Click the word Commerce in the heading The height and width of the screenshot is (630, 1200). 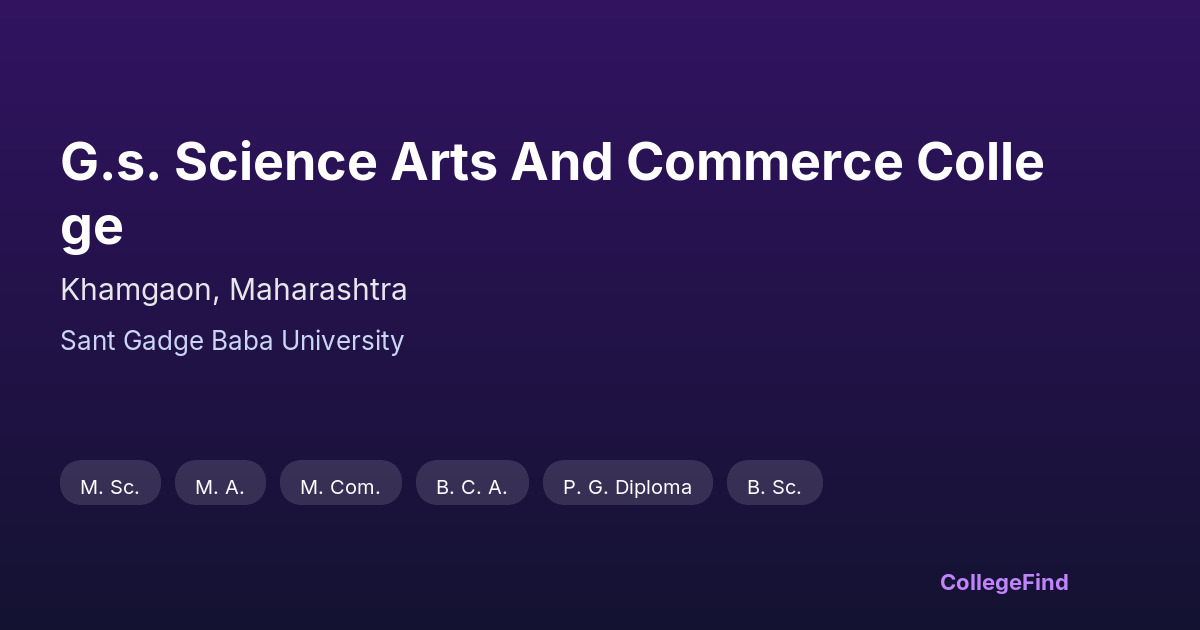coord(765,163)
